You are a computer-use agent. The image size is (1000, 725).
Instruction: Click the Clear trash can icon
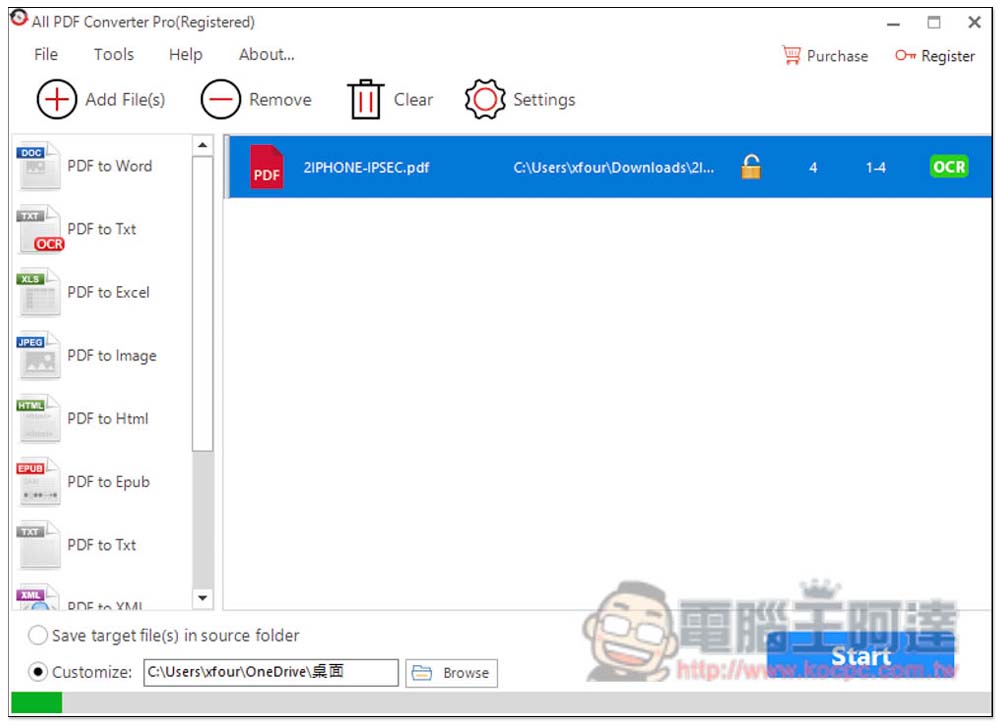[365, 100]
